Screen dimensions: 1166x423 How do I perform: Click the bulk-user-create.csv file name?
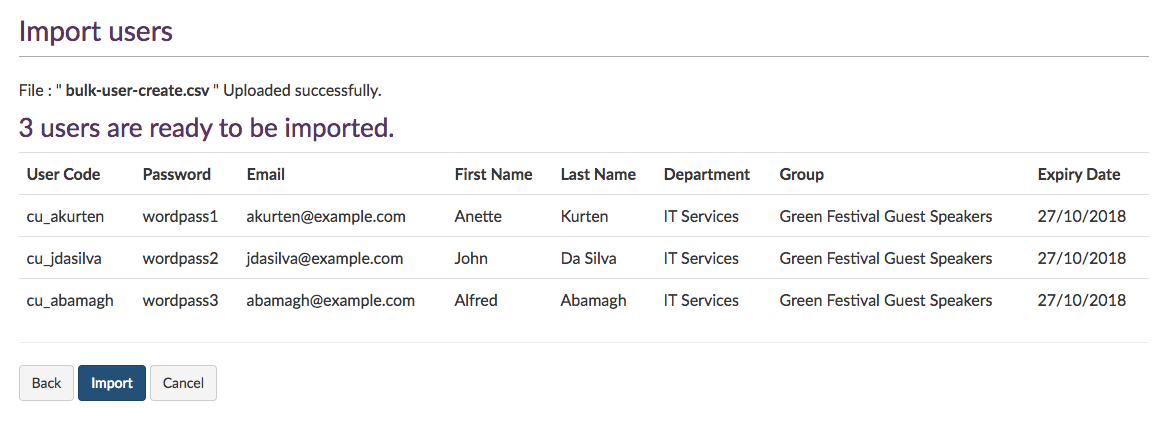tap(137, 90)
